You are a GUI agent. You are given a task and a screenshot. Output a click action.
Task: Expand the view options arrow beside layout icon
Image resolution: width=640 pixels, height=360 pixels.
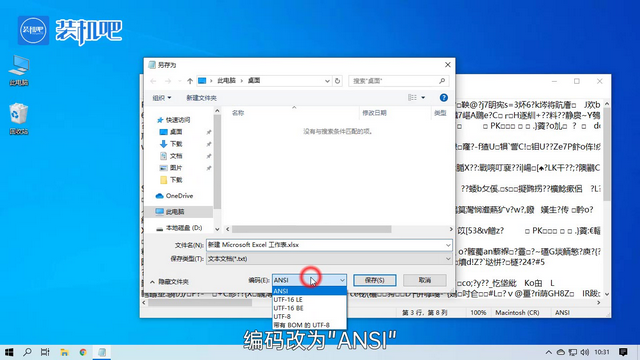423,98
